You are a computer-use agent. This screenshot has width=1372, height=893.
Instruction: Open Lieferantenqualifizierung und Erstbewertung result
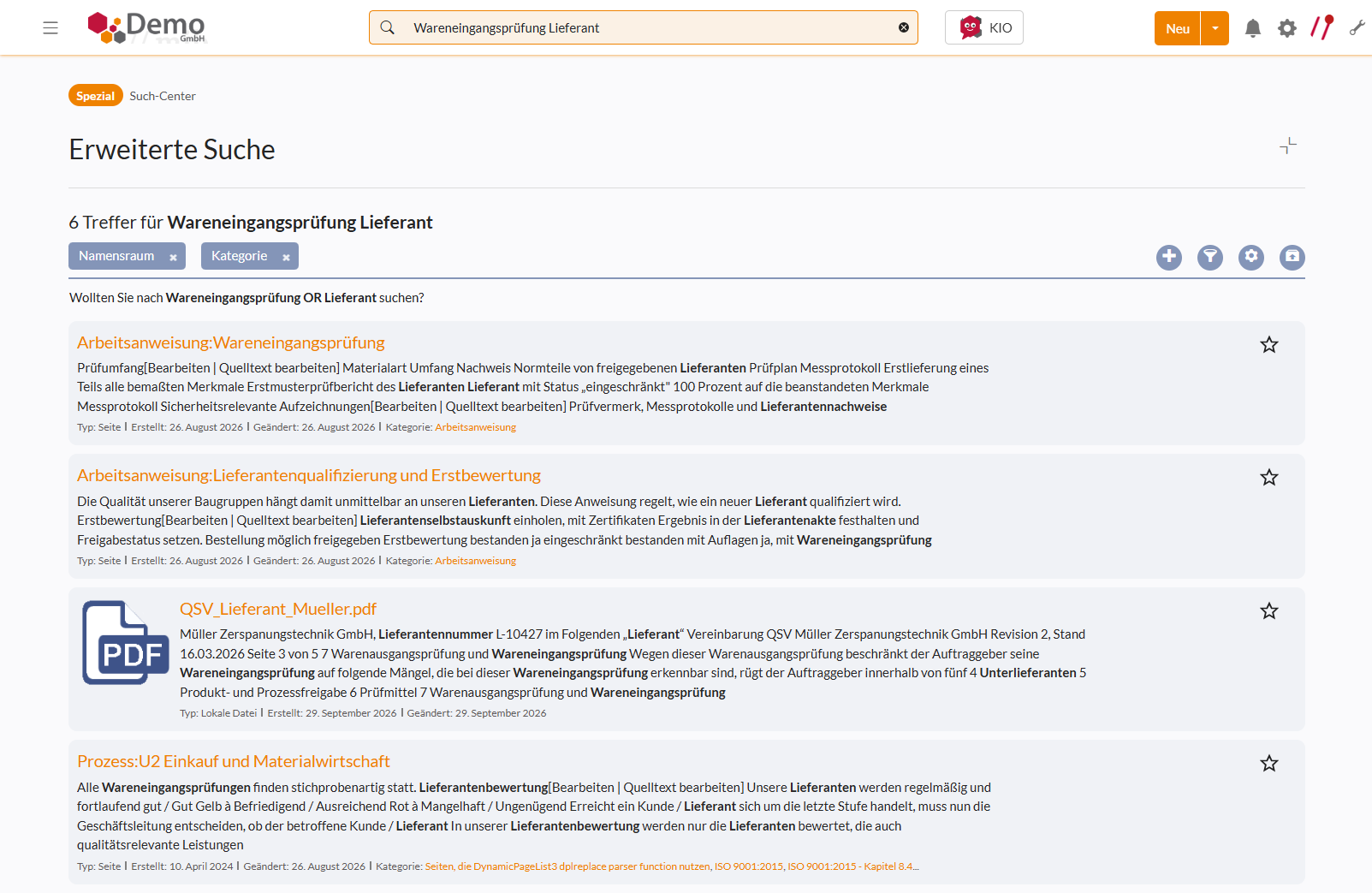click(x=309, y=475)
